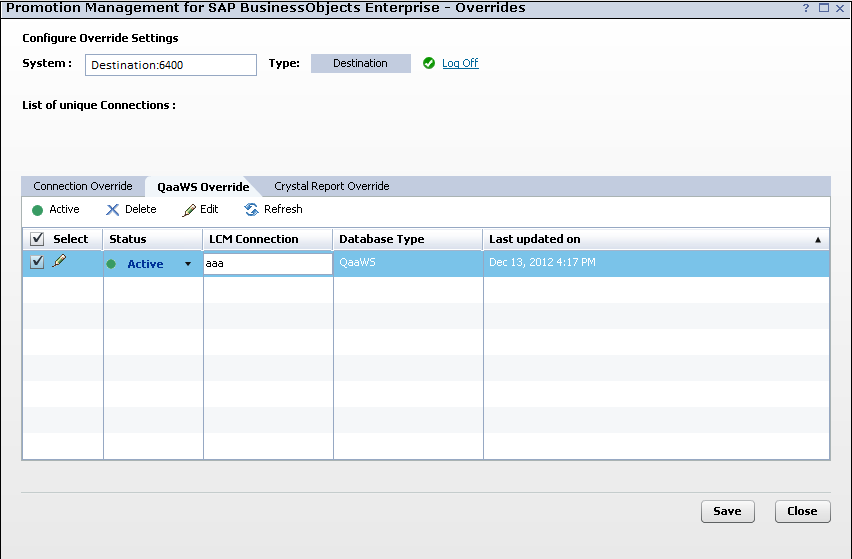Click the Database Type column header

[408, 239]
